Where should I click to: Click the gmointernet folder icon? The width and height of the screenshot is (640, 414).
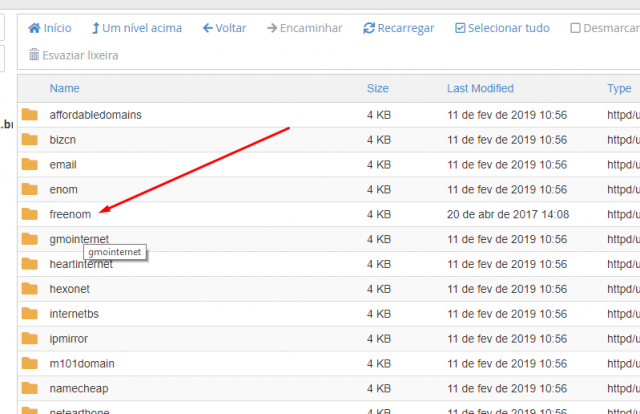coord(30,239)
